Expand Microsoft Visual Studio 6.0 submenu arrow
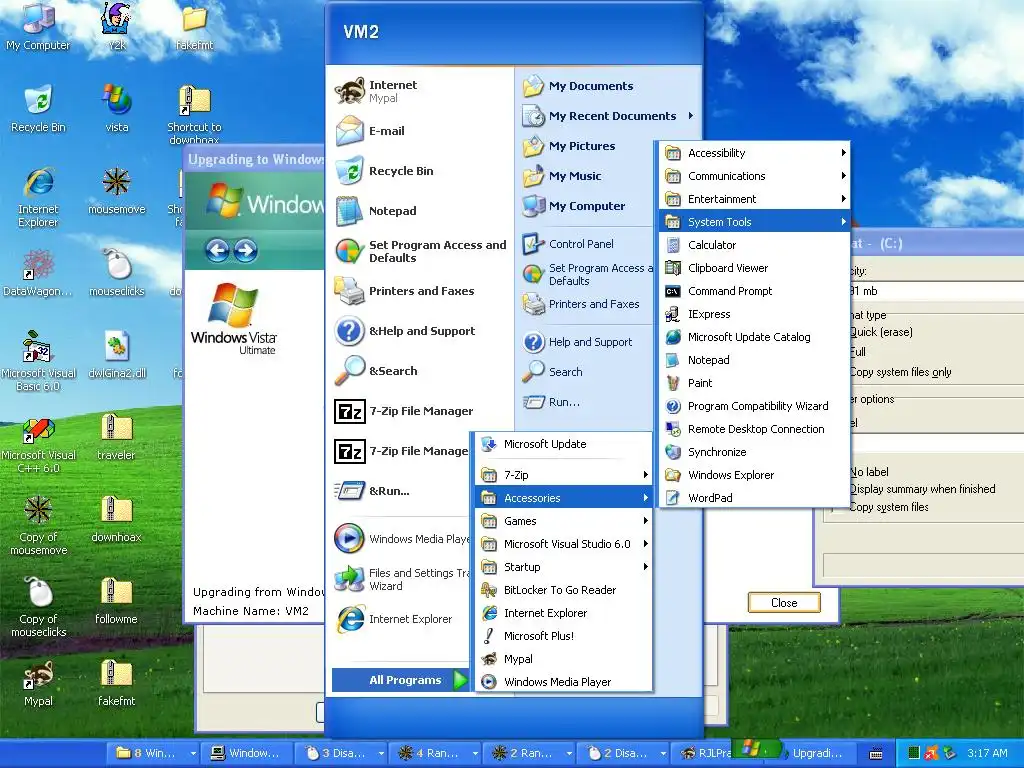The width and height of the screenshot is (1024, 768). (645, 543)
